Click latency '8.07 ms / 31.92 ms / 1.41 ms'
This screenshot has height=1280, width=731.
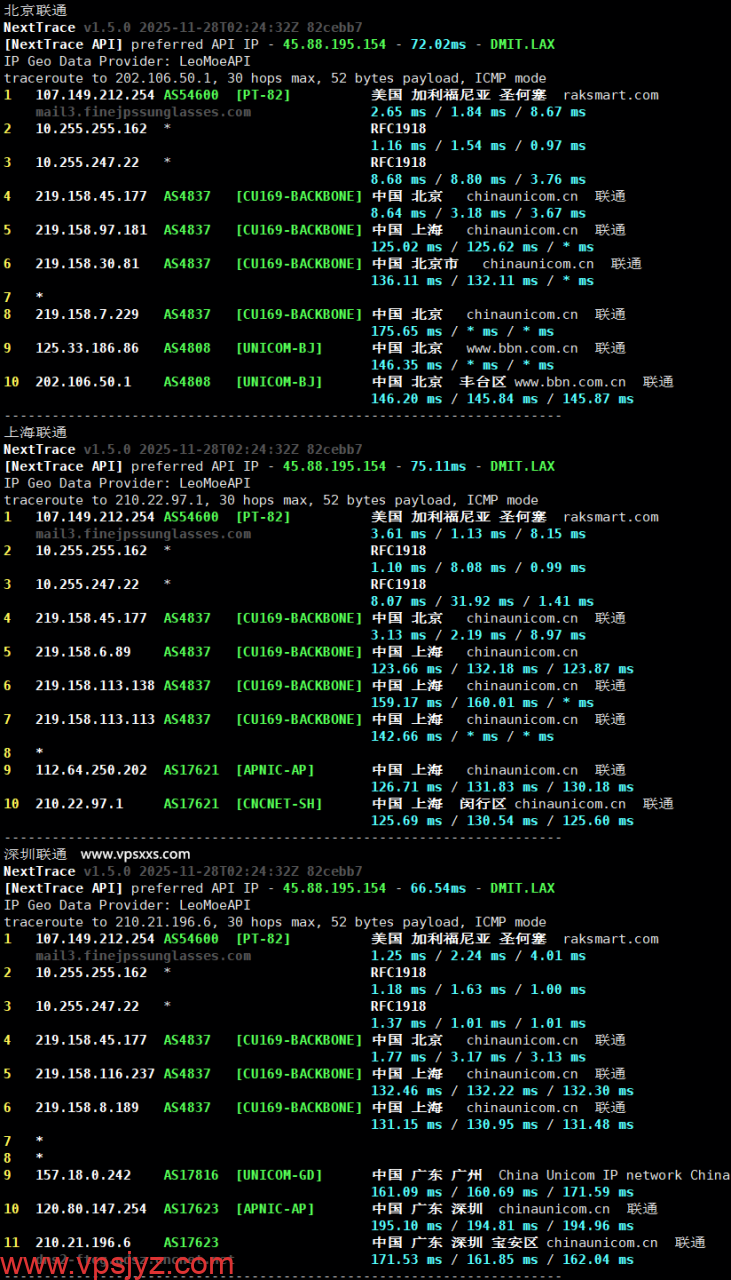point(482,601)
